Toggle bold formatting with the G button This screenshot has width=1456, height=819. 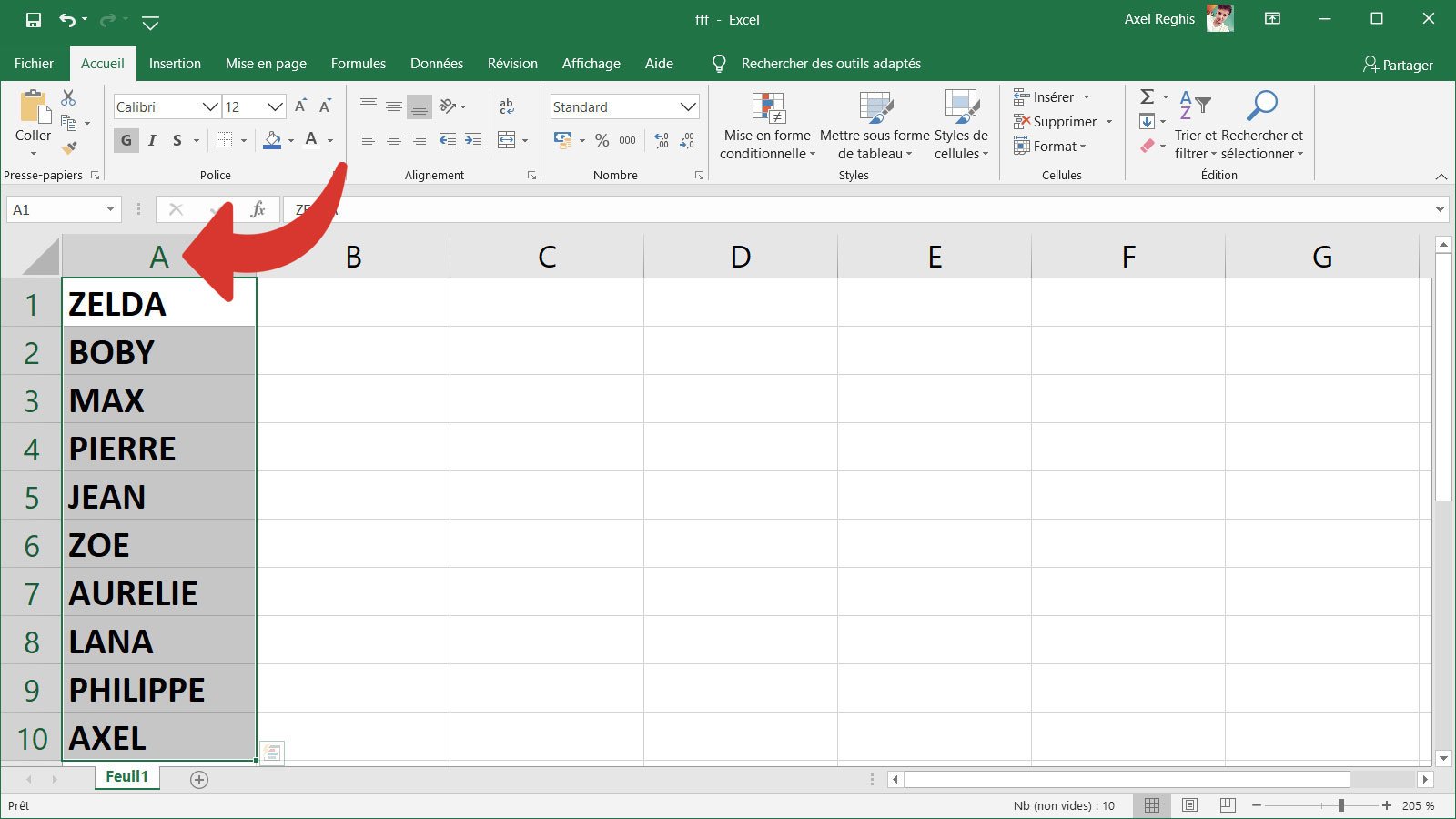click(x=126, y=140)
